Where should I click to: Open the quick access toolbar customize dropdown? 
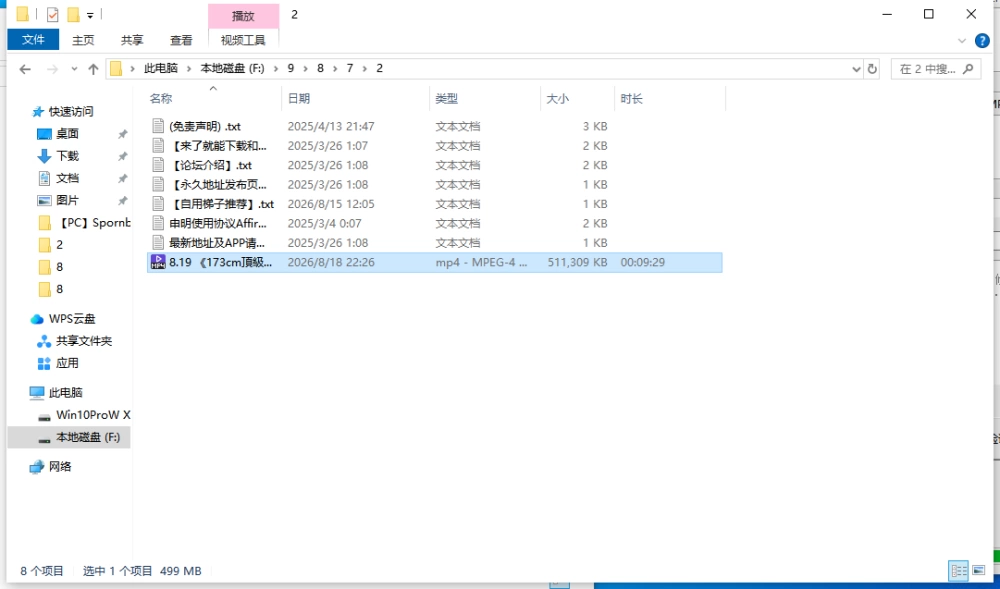point(90,15)
